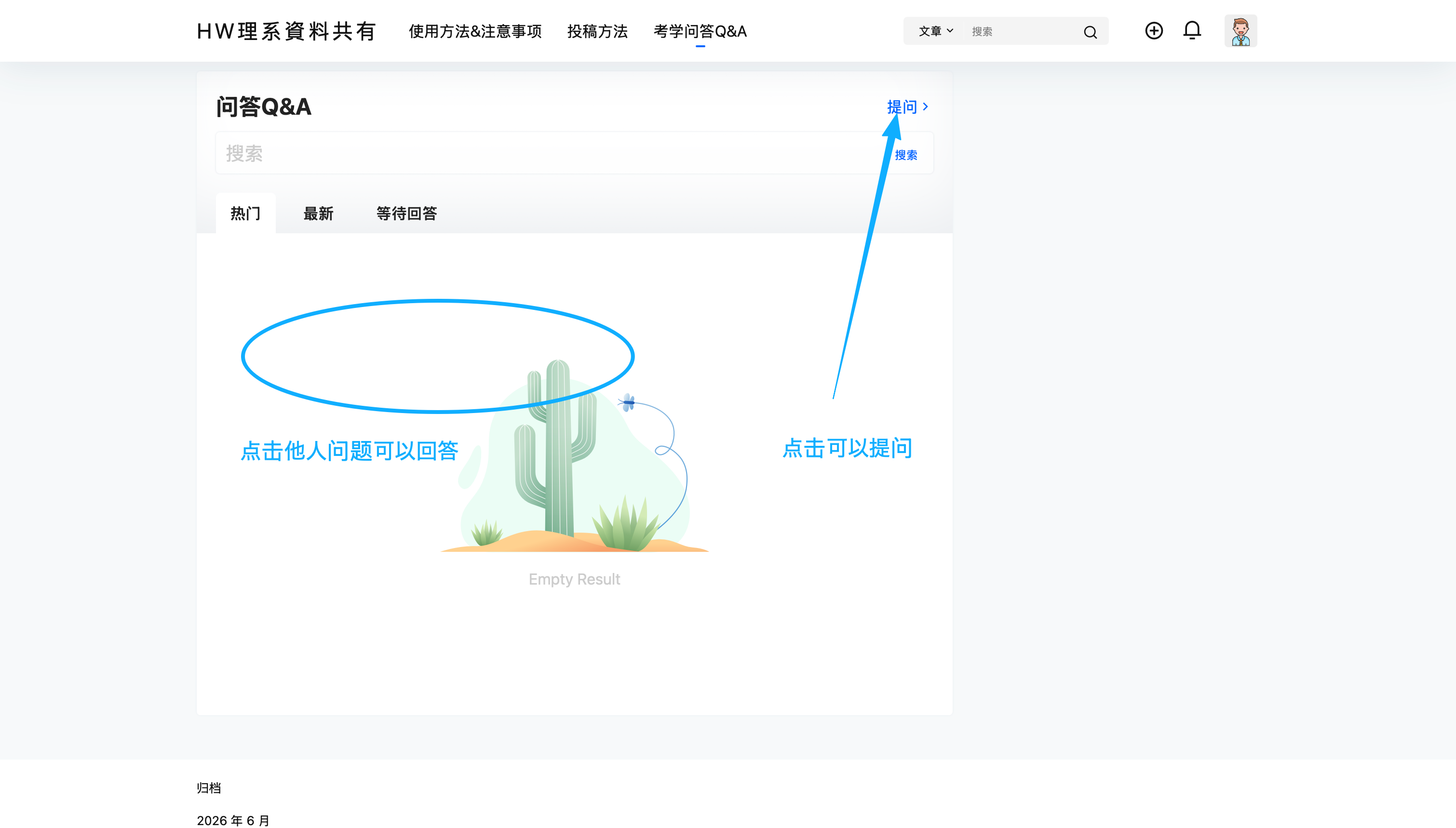Go to HW理系資料共有 site home

(x=286, y=31)
